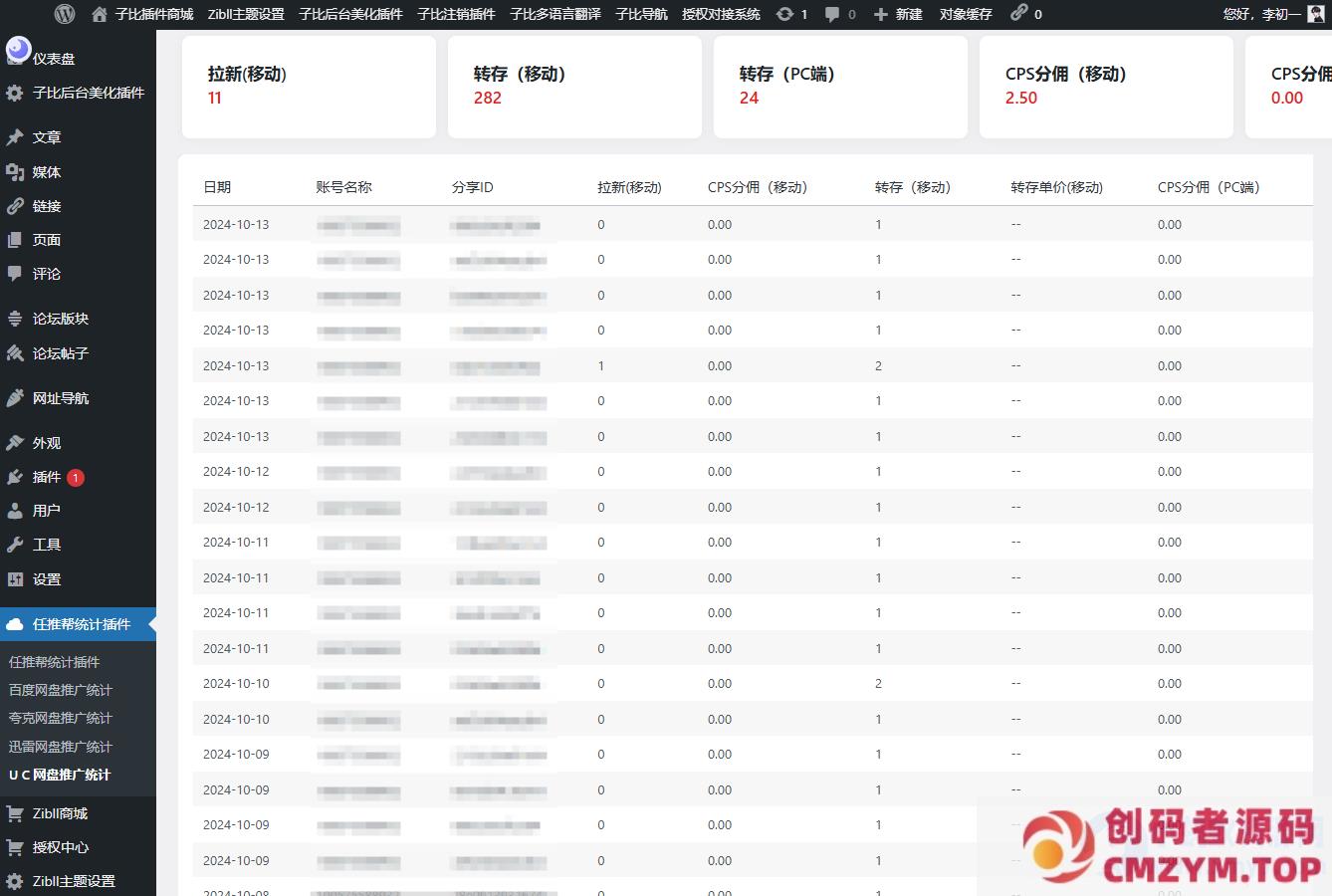Open user account menu 您好, 李初一
Image resolution: width=1332 pixels, height=896 pixels.
[x=1260, y=14]
